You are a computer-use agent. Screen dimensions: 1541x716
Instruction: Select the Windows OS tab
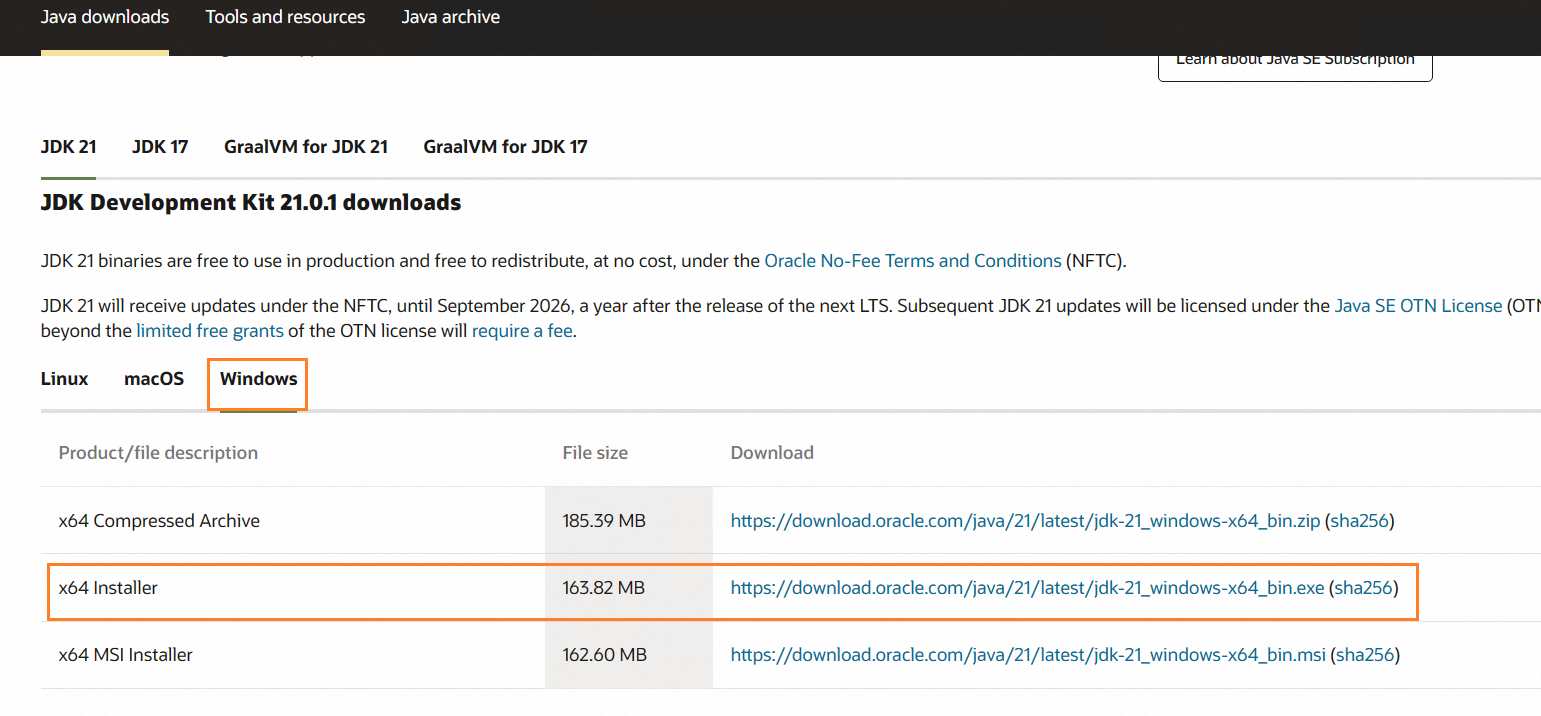click(x=259, y=379)
